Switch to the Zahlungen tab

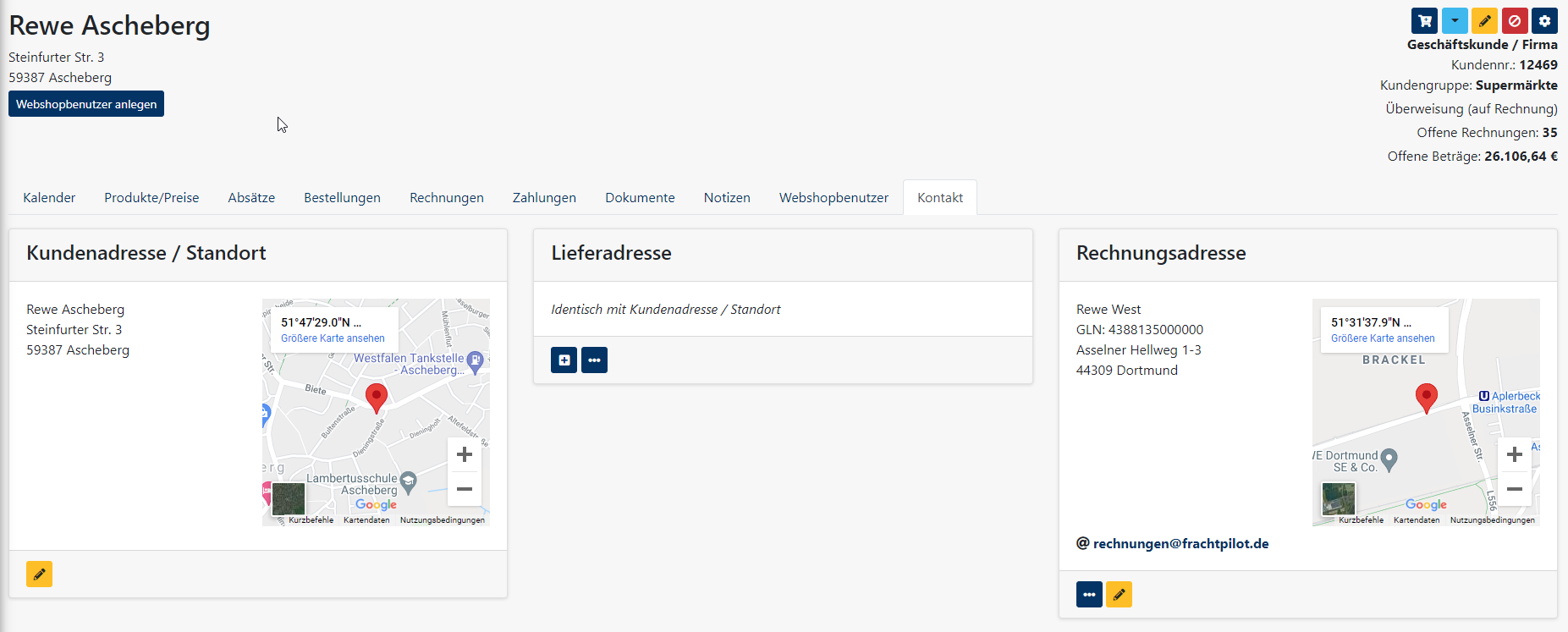pyautogui.click(x=544, y=197)
